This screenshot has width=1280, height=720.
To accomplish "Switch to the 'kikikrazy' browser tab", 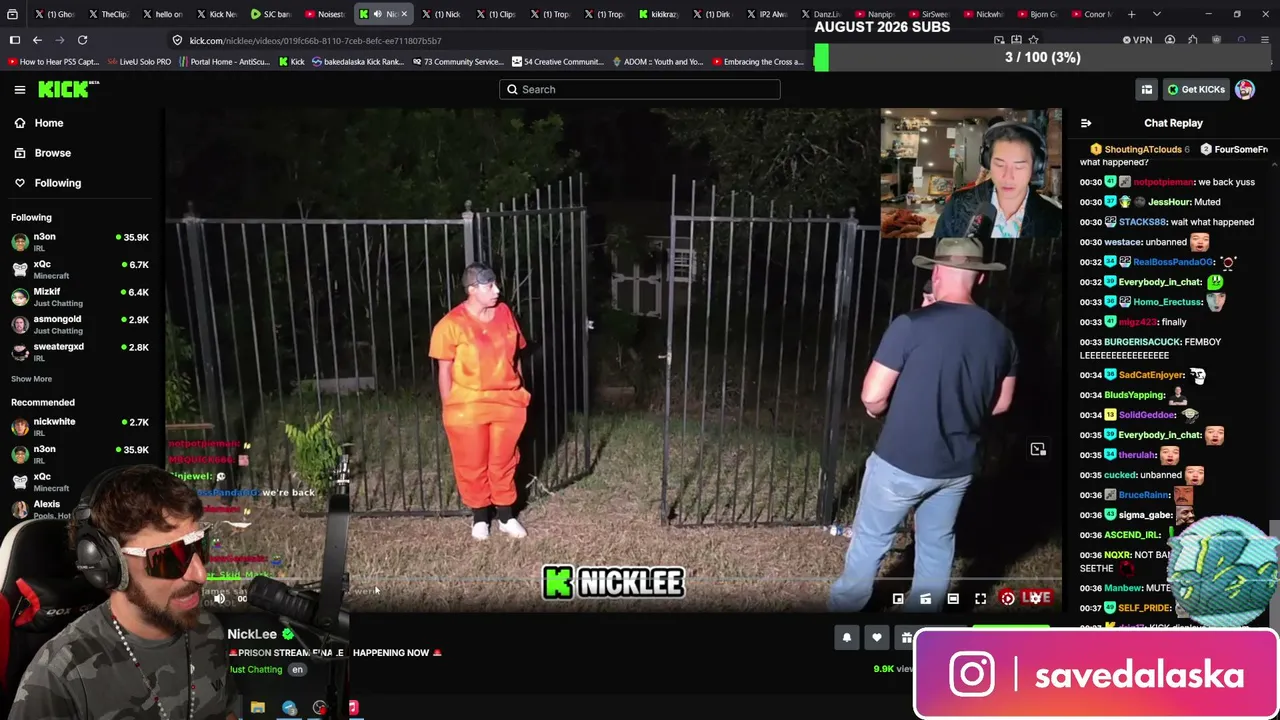I will pos(657,14).
